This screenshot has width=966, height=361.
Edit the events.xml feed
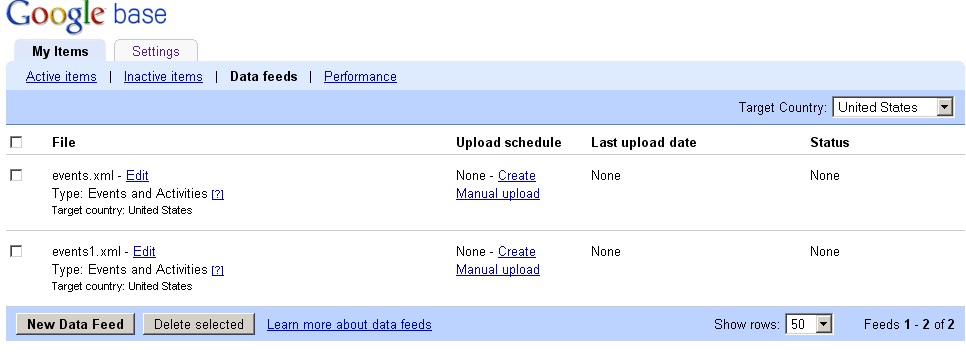click(x=137, y=176)
